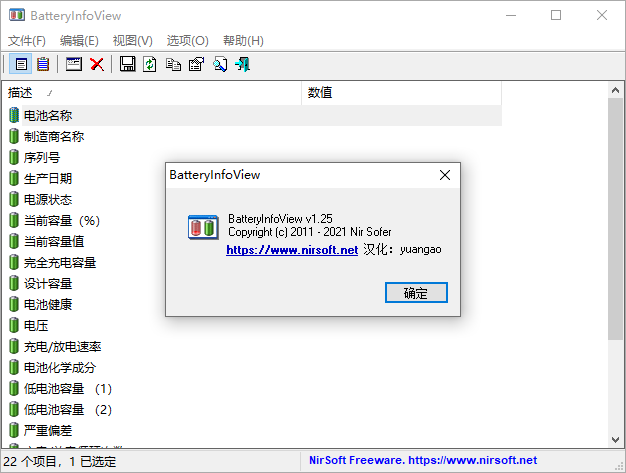Image resolution: width=626 pixels, height=473 pixels.
Task: Click battery icon beside 当前容量值
Action: pos(14,241)
